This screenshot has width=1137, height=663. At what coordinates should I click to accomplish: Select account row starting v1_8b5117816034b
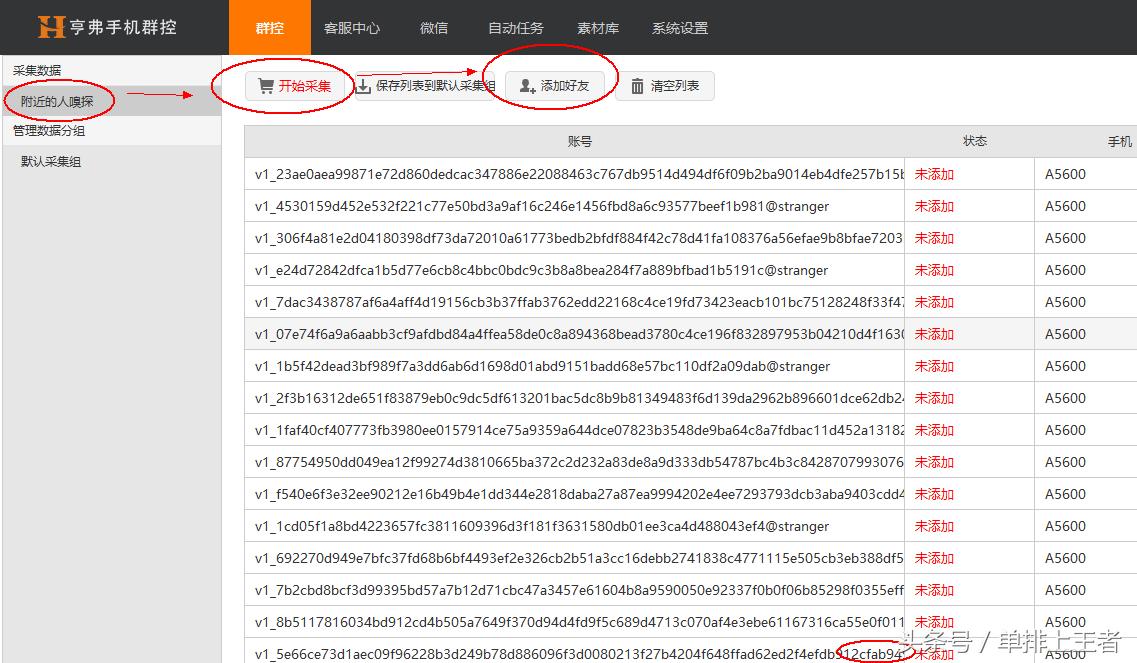click(690, 622)
